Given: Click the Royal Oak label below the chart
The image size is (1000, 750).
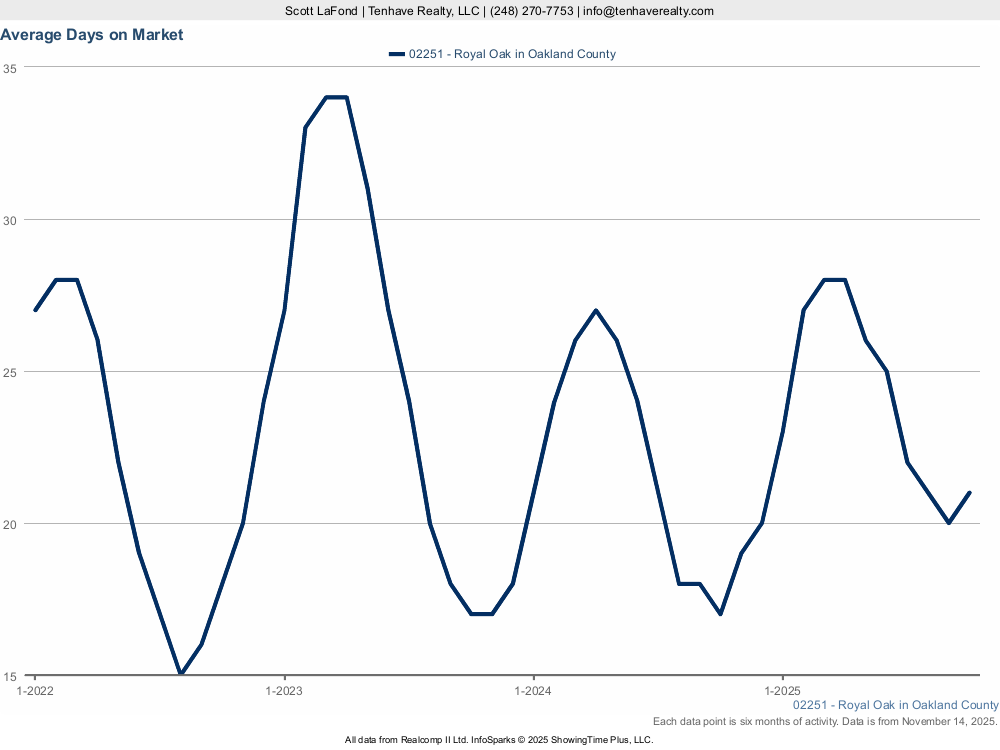Looking at the screenshot, I should (x=895, y=705).
